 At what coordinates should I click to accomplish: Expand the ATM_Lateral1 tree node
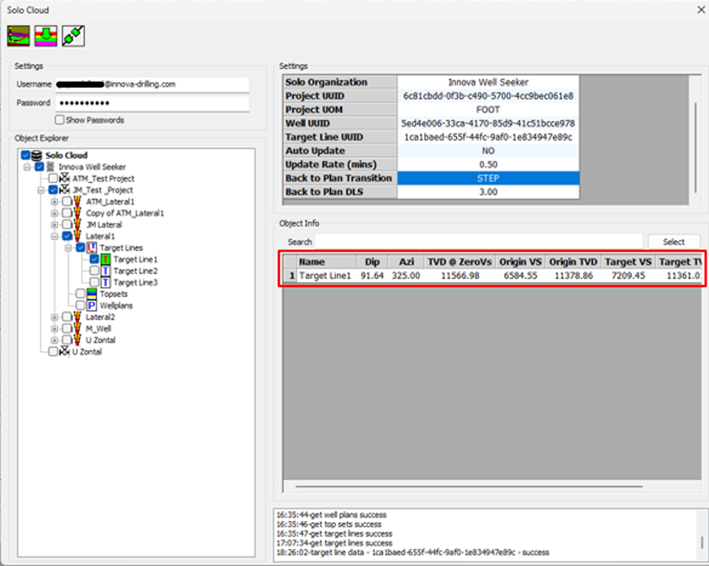coord(55,201)
